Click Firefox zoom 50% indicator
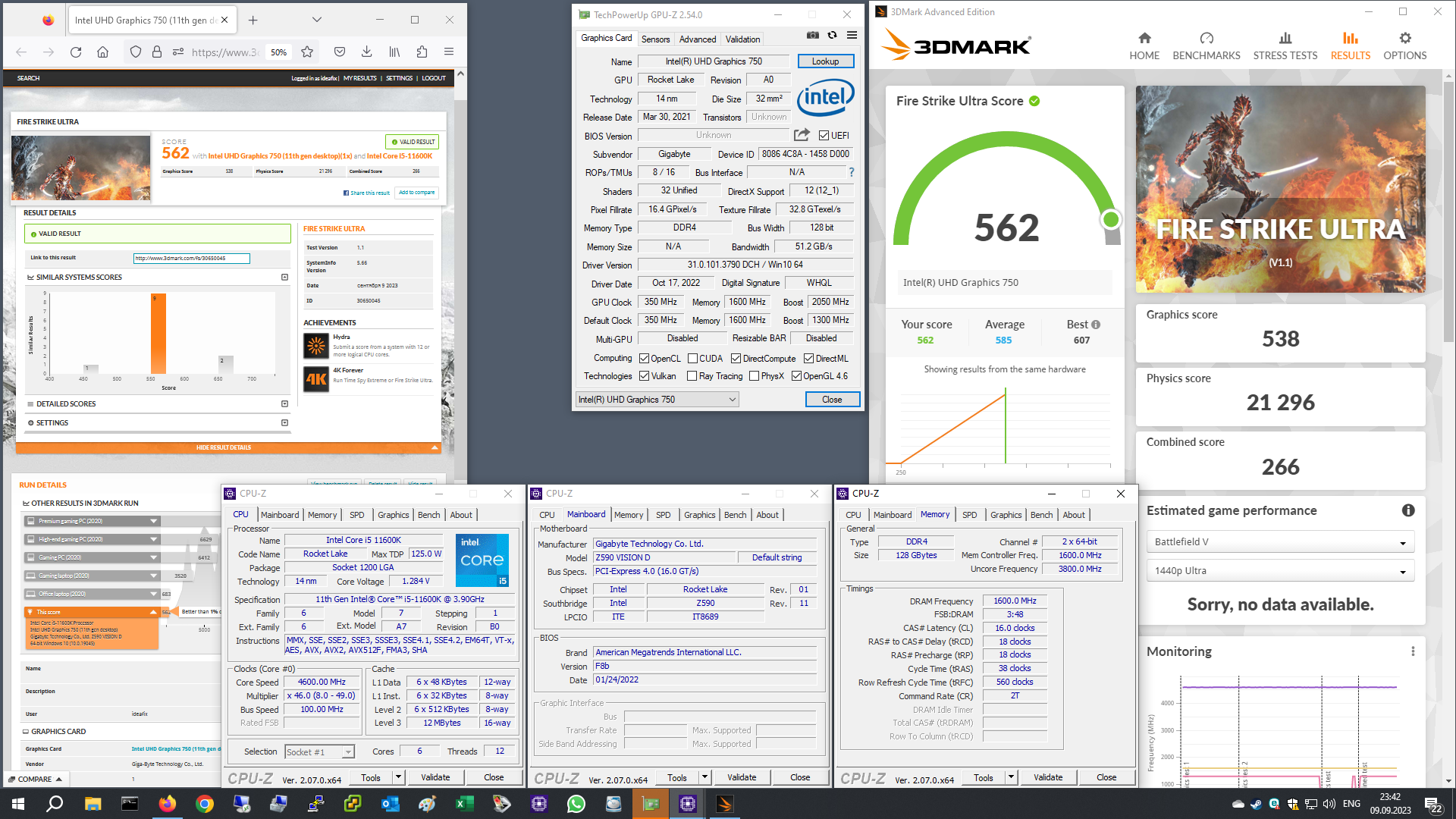This screenshot has height=819, width=1456. tap(279, 52)
